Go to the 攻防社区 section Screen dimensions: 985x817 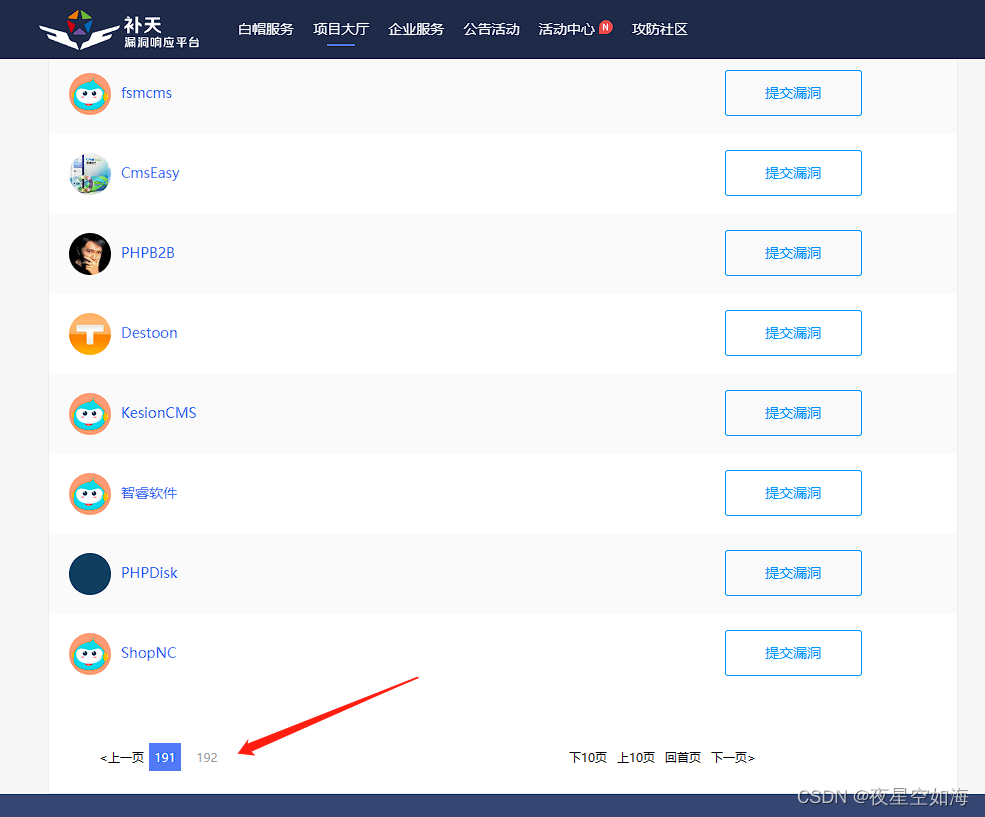coord(660,29)
